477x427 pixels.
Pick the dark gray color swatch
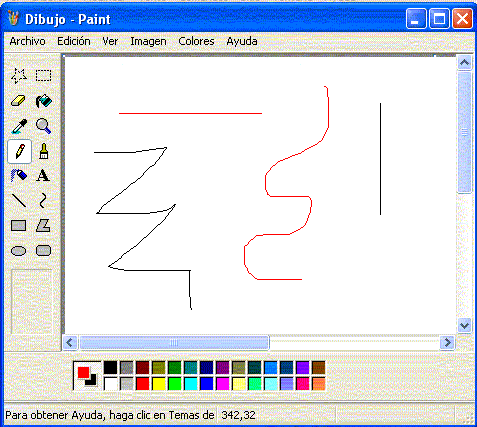pos(127,368)
